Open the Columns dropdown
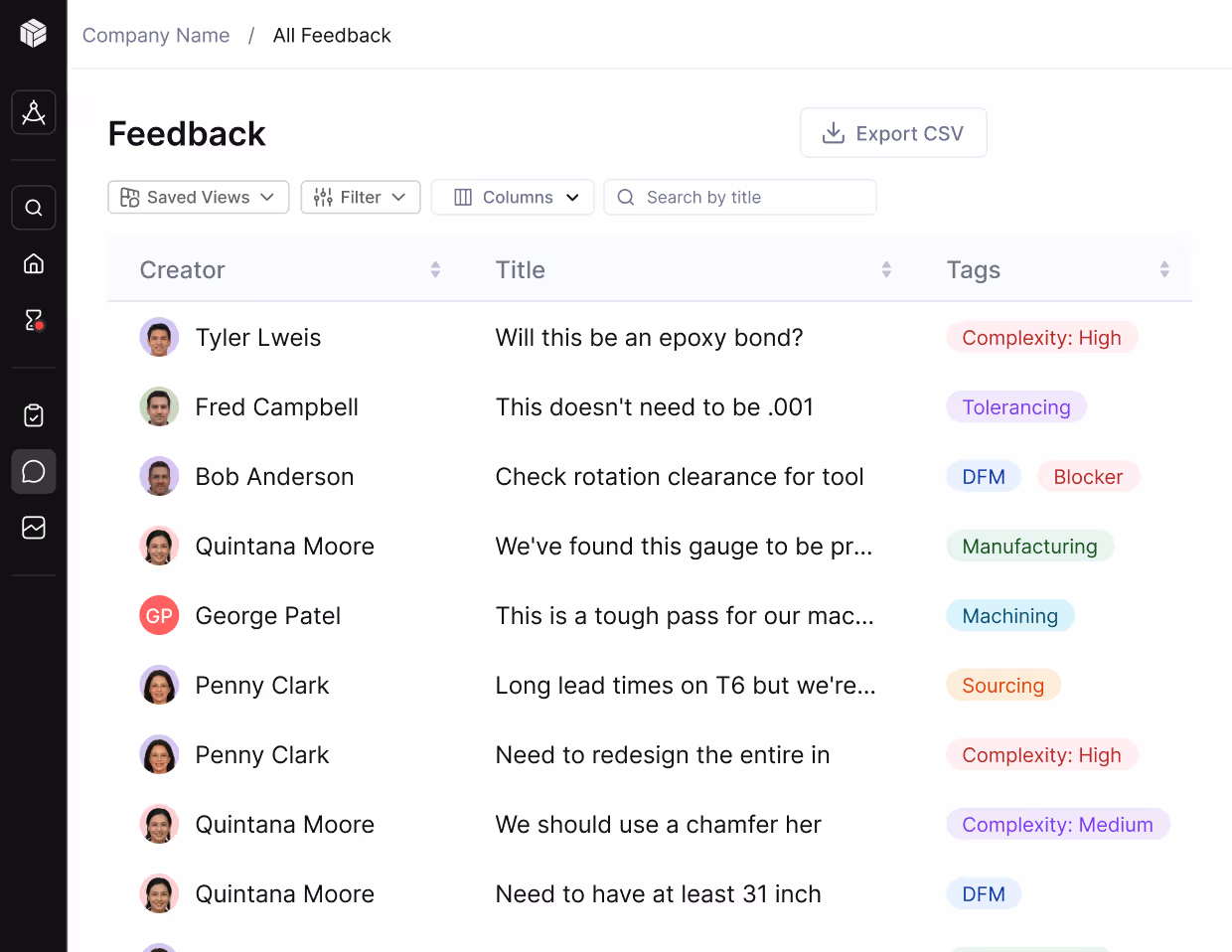The width and height of the screenshot is (1232, 952). click(512, 197)
